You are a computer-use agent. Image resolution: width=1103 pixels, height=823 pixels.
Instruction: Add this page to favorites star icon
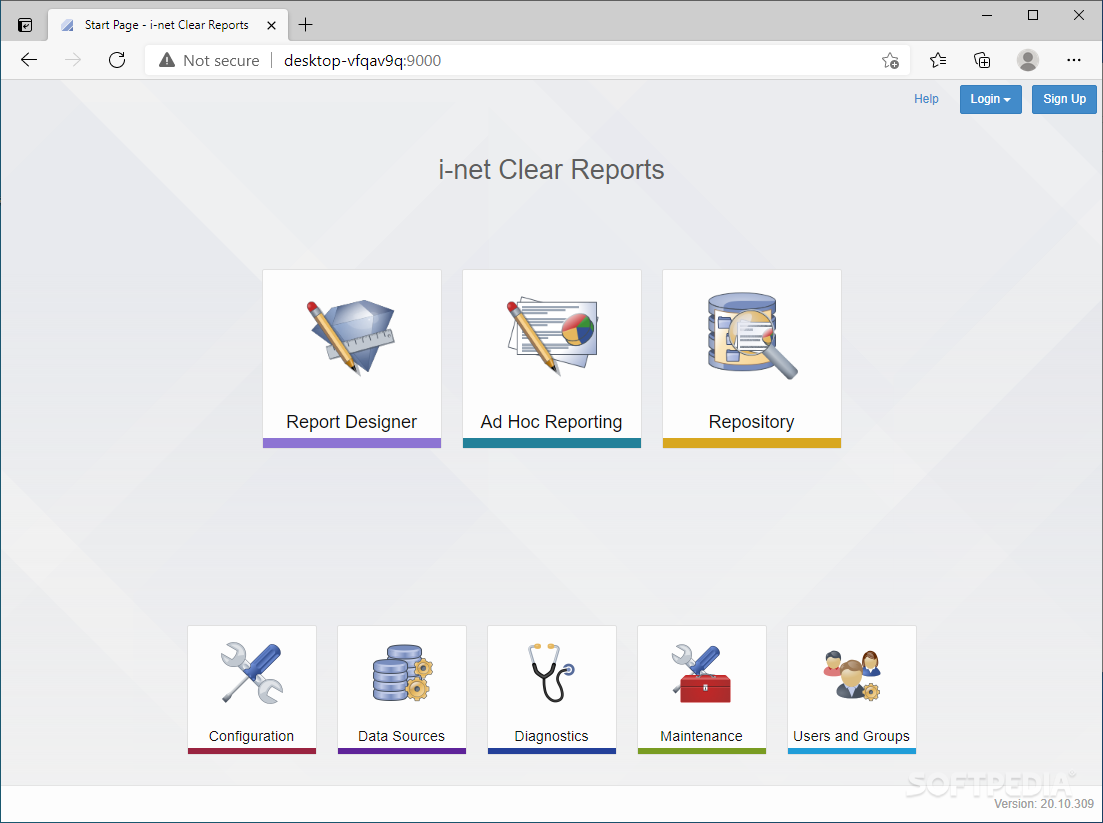coord(890,60)
